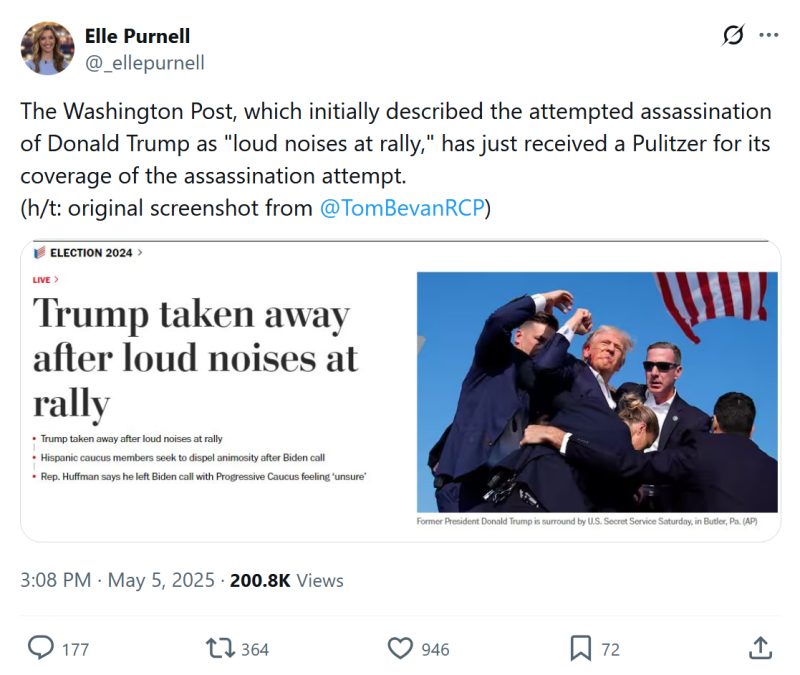This screenshot has width=800, height=675.
Task: Click the flag icon beside ELECTION 2024
Action: click(x=40, y=253)
